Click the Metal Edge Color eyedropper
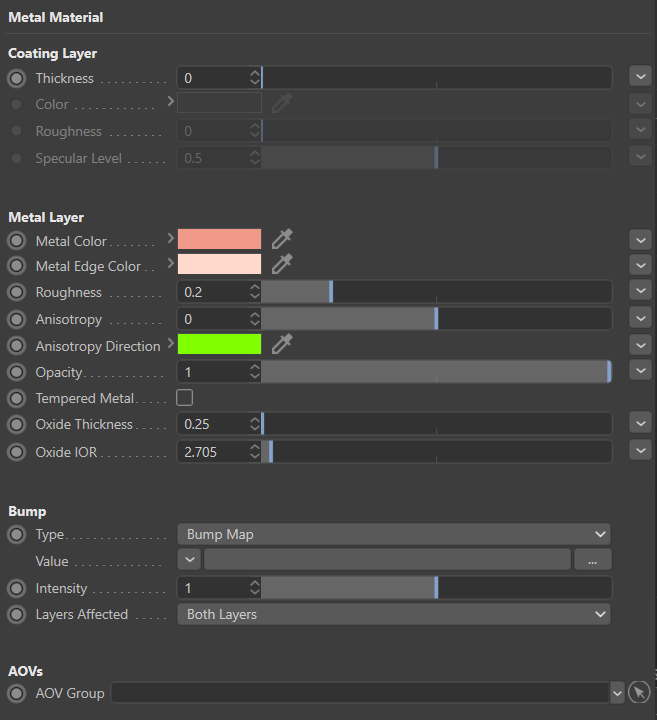This screenshot has height=720, width=657. [x=282, y=265]
